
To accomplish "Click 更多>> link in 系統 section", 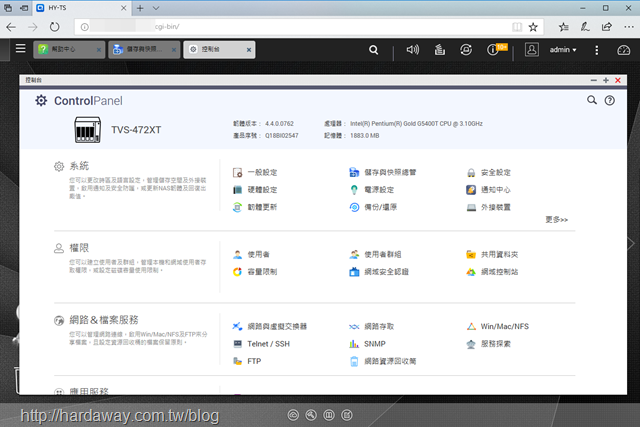I will (x=557, y=220).
